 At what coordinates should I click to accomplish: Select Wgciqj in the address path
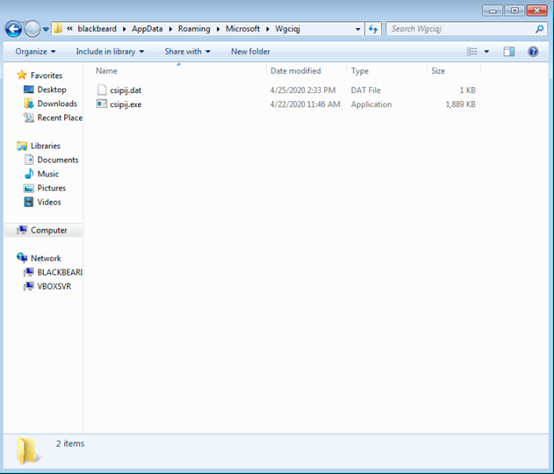coord(287,29)
